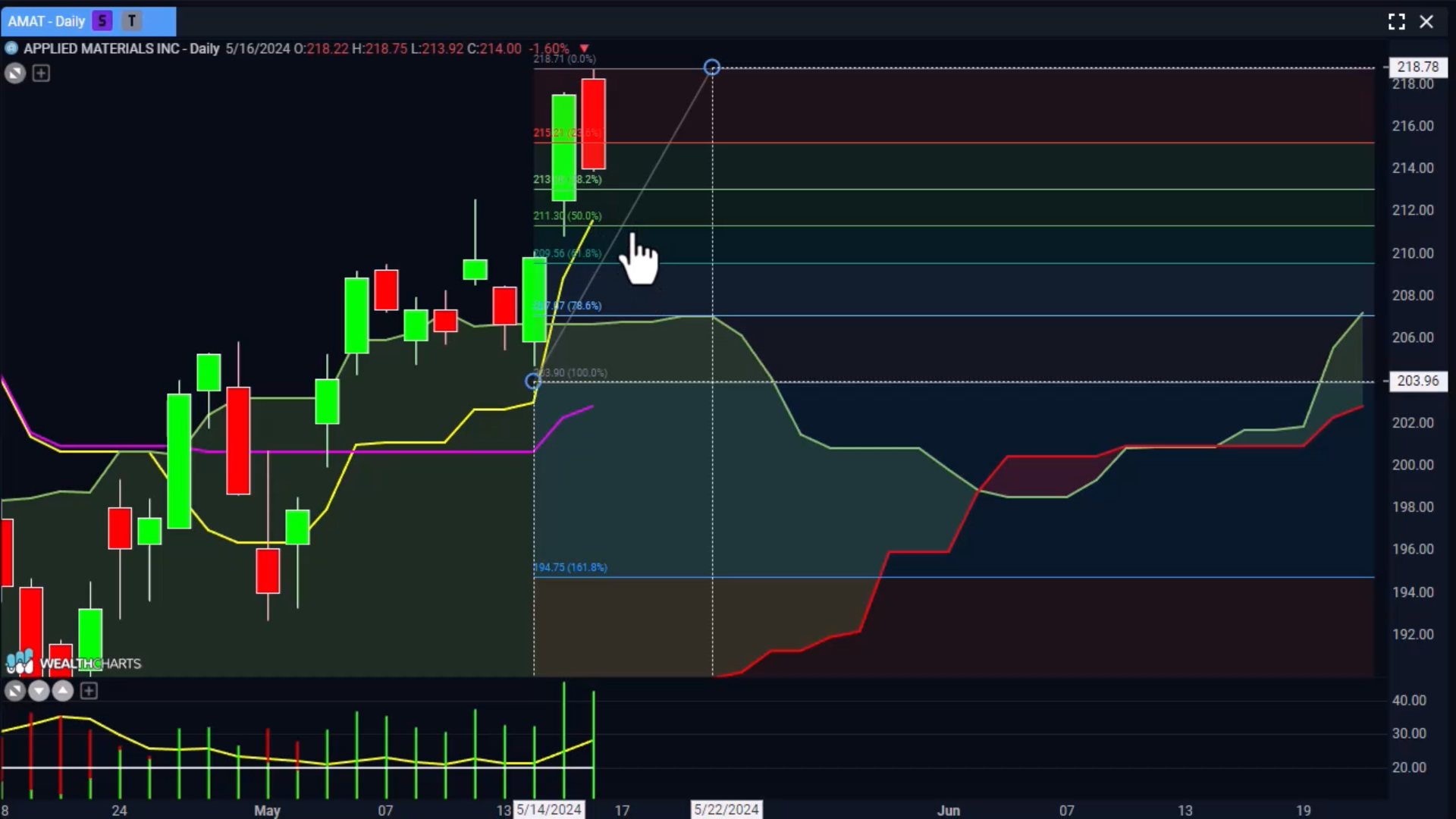Select the 194.75 (161.8%) Fibonacci level label
1456x819 pixels.
pos(570,567)
